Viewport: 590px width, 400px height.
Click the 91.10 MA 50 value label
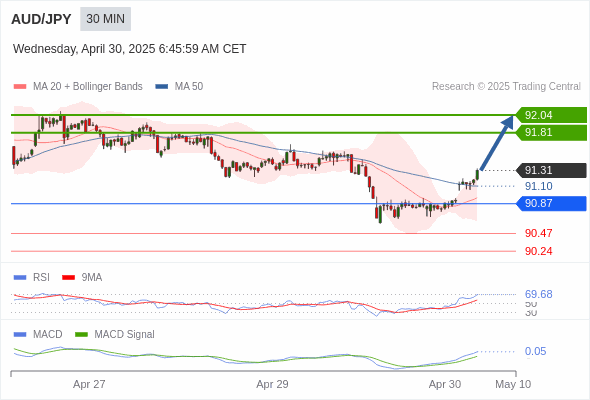tap(538, 186)
